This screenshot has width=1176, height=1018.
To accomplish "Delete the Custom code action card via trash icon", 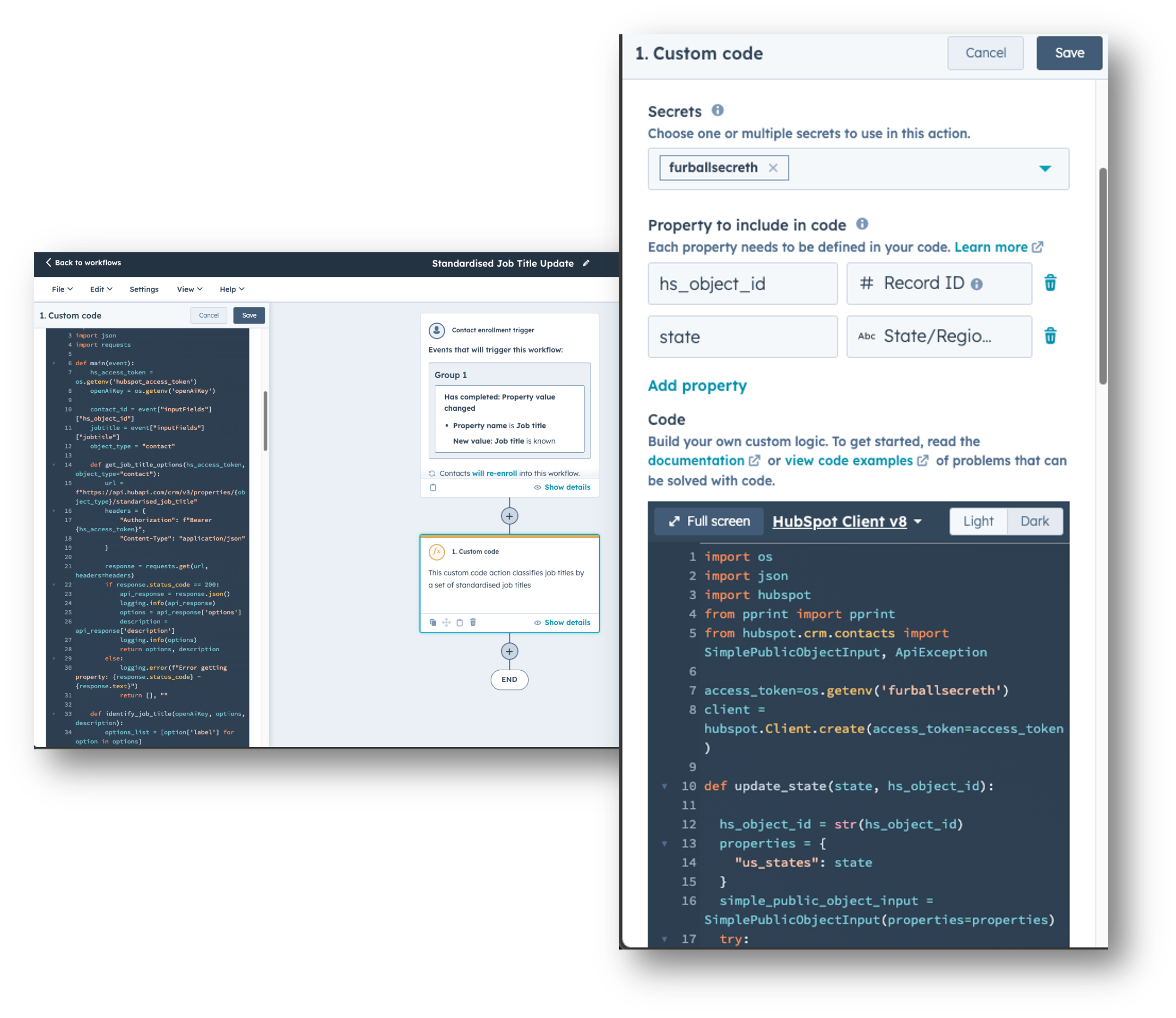I will (473, 622).
